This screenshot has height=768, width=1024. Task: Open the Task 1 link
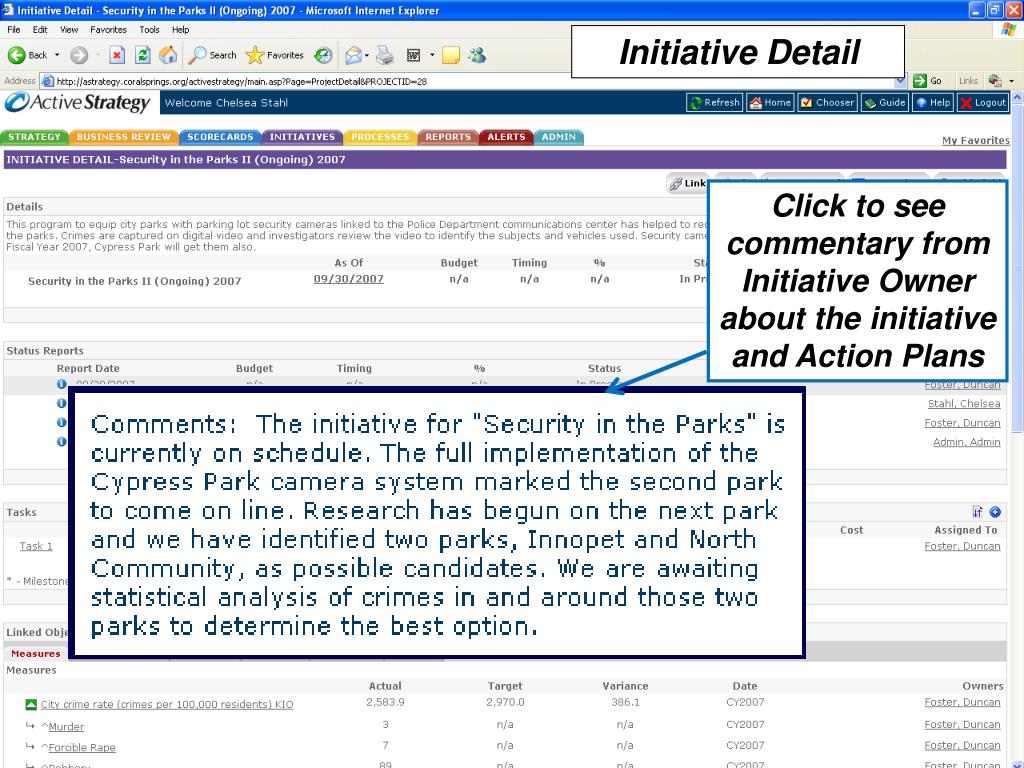point(36,546)
